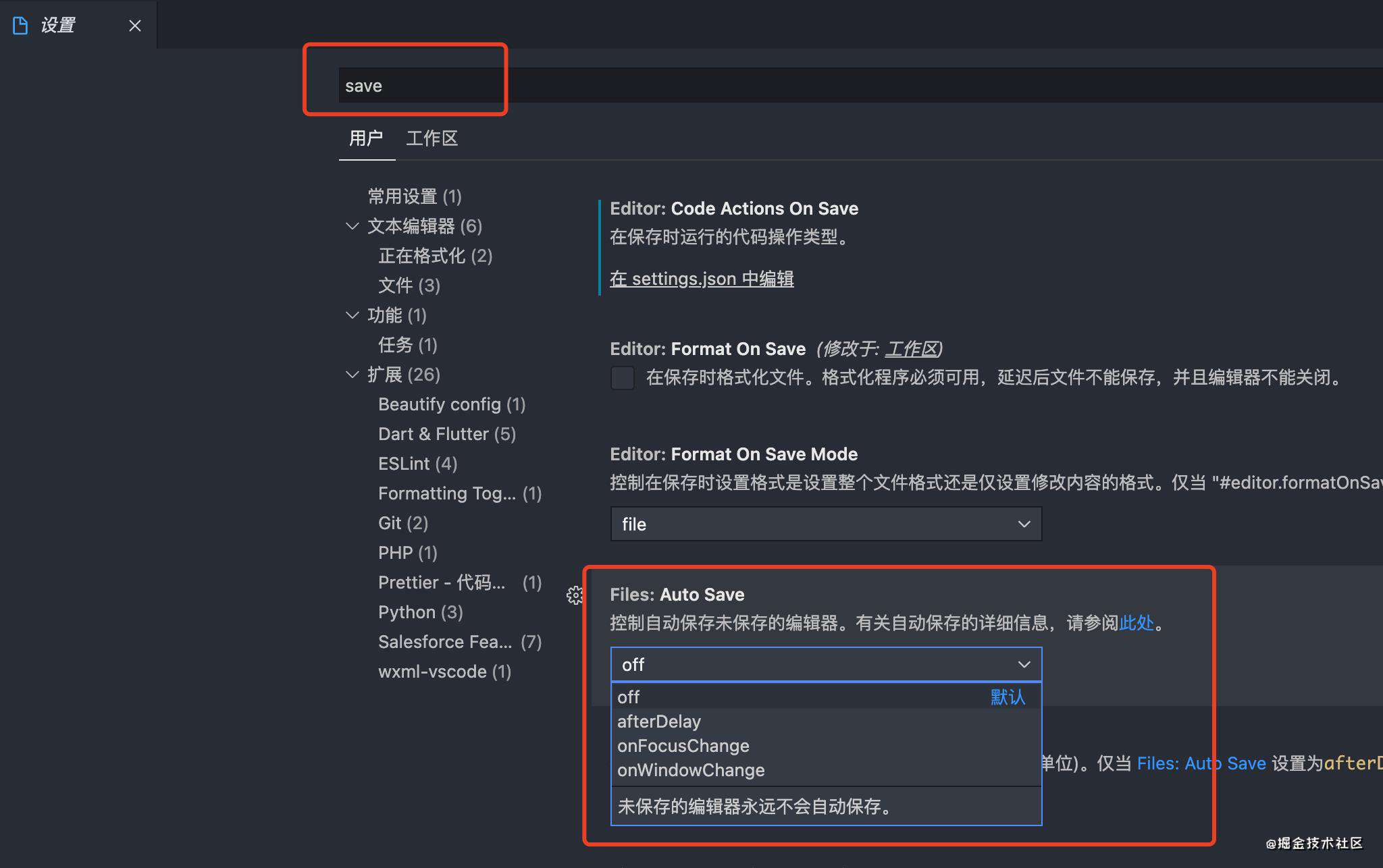Collapse the 扩展 (26) tree group
This screenshot has height=868, width=1383.
coord(352,375)
